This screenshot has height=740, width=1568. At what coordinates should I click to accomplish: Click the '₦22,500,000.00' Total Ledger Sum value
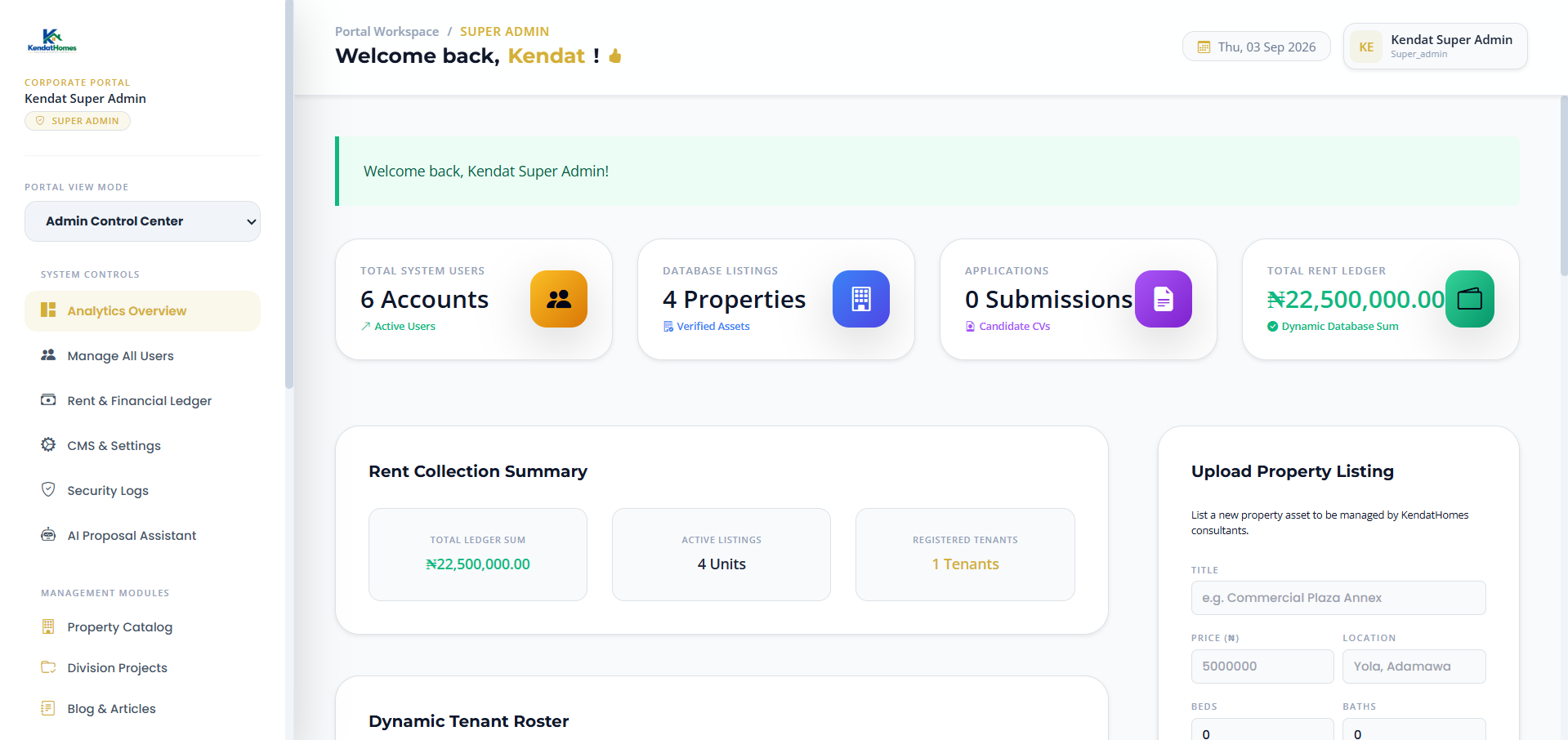[478, 564]
